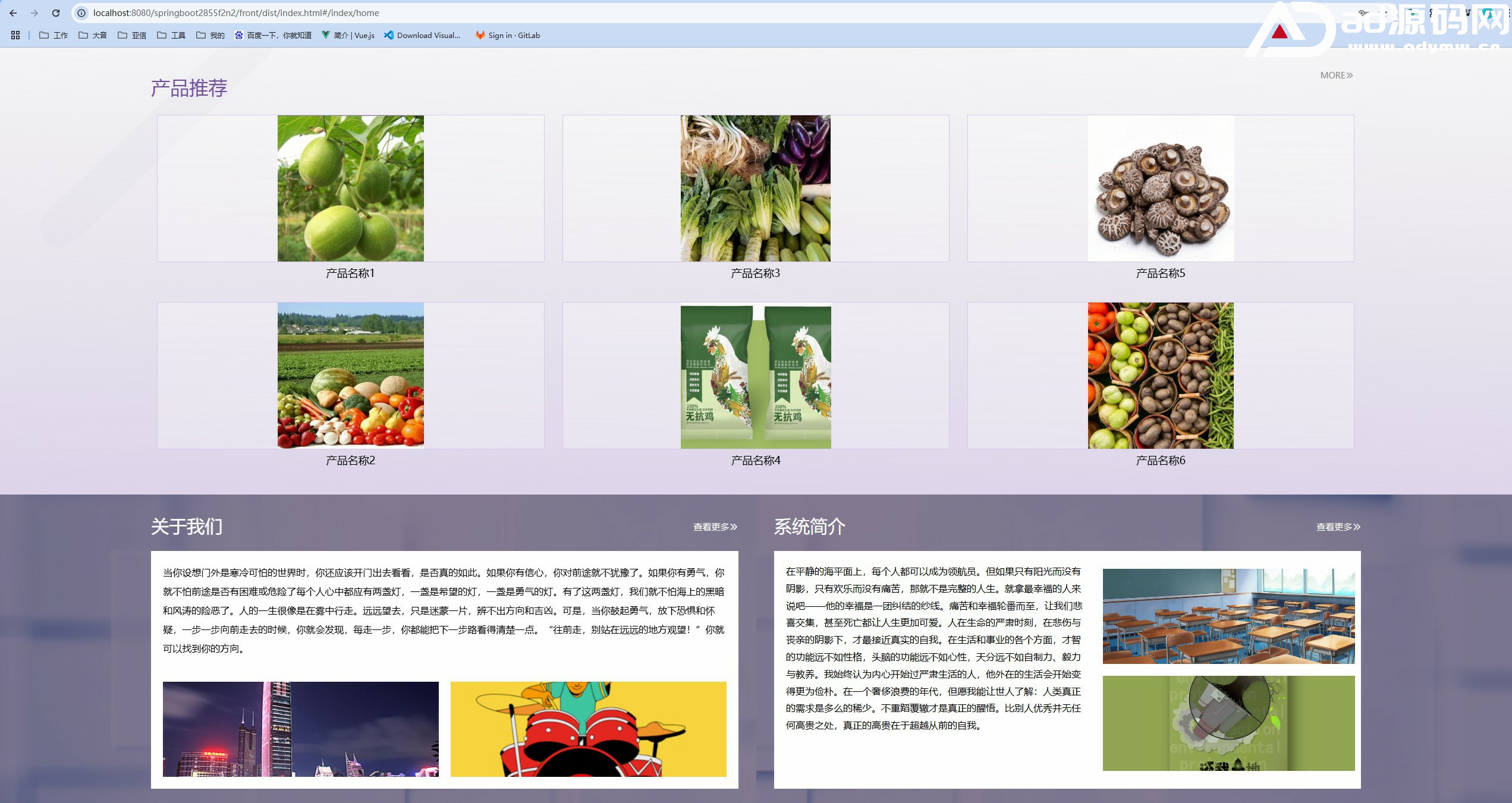Expand the 工作 bookmark folder
The width and height of the screenshot is (1512, 803).
click(x=54, y=35)
